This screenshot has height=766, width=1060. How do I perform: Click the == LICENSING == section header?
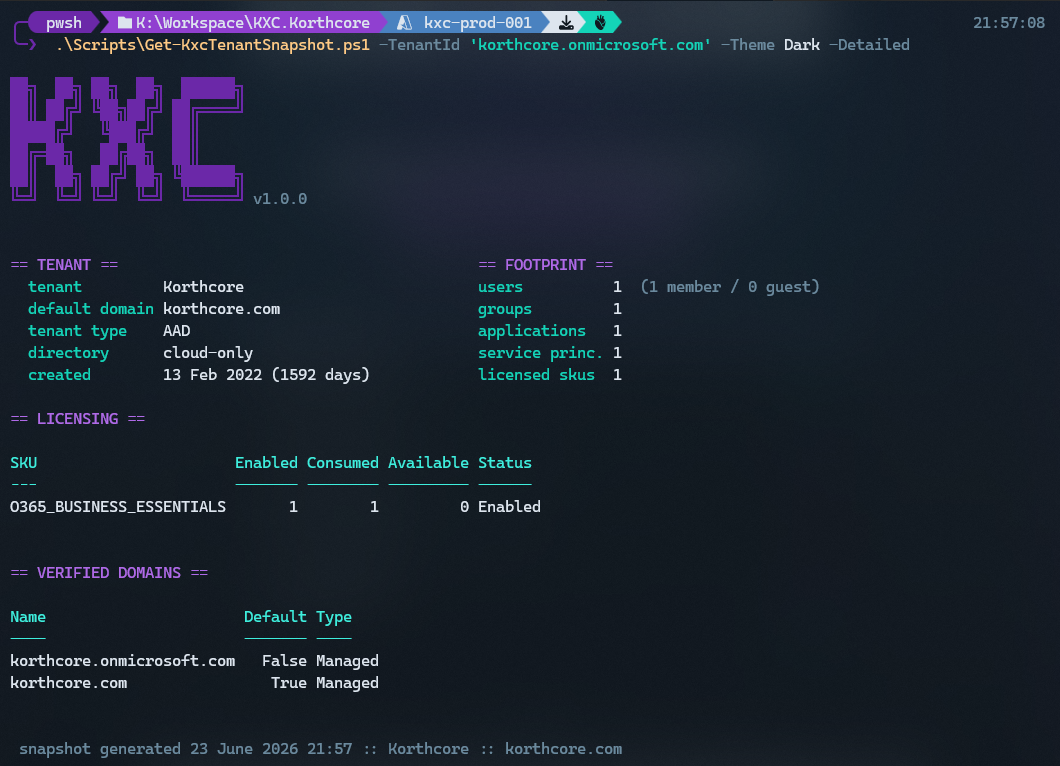click(78, 418)
